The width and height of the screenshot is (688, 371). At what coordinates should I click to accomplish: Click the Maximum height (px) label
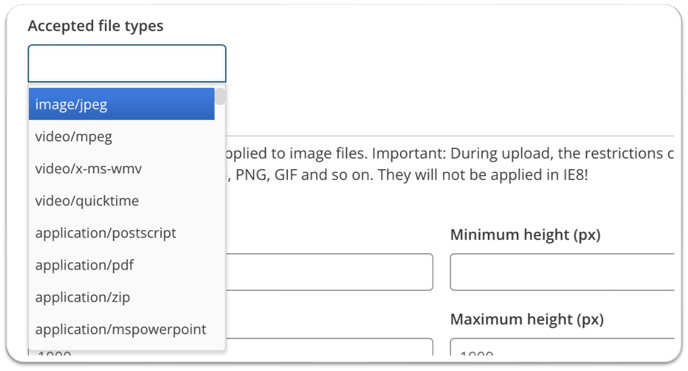pos(527,319)
